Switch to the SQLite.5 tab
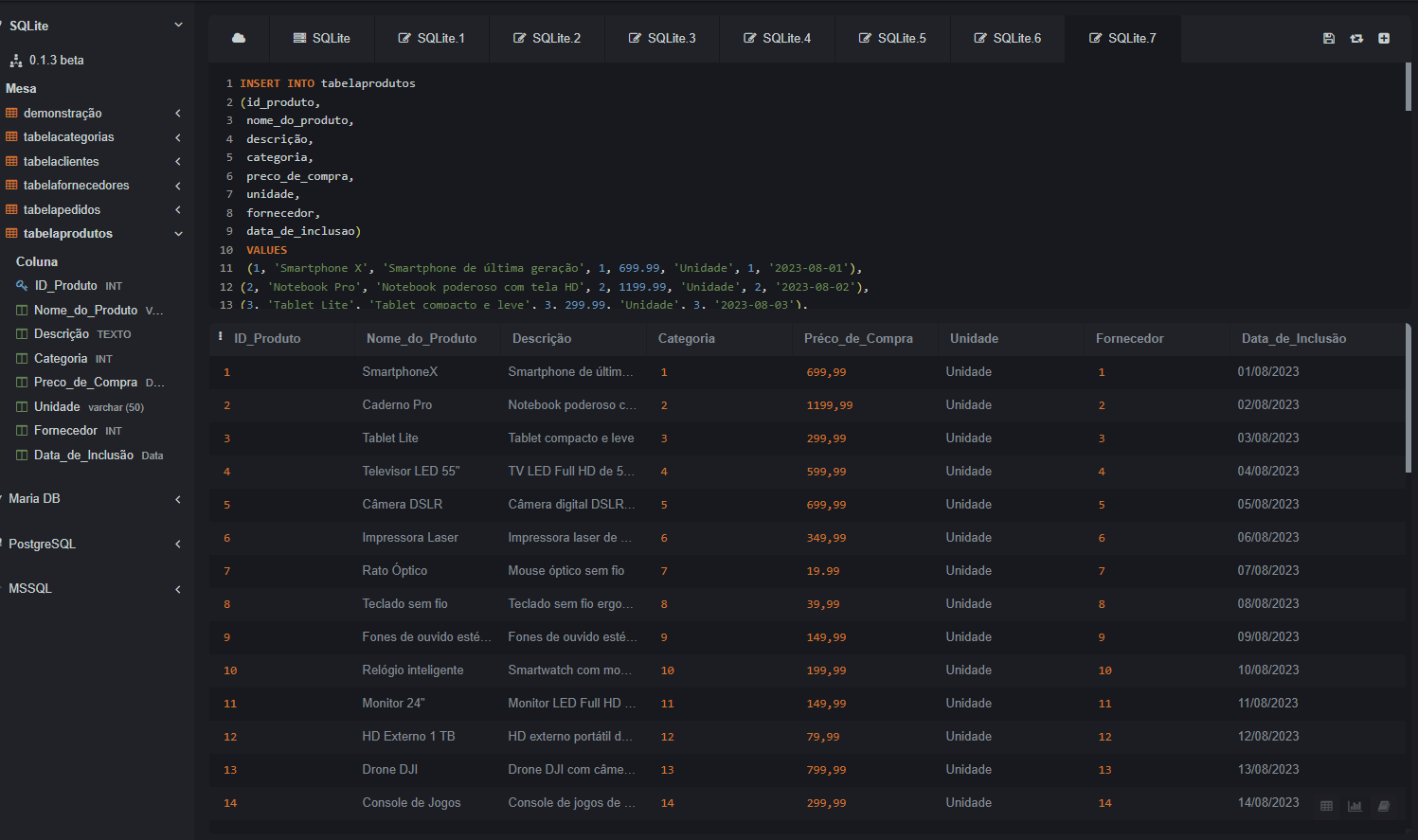Viewport: 1418px width, 840px height. (x=892, y=38)
